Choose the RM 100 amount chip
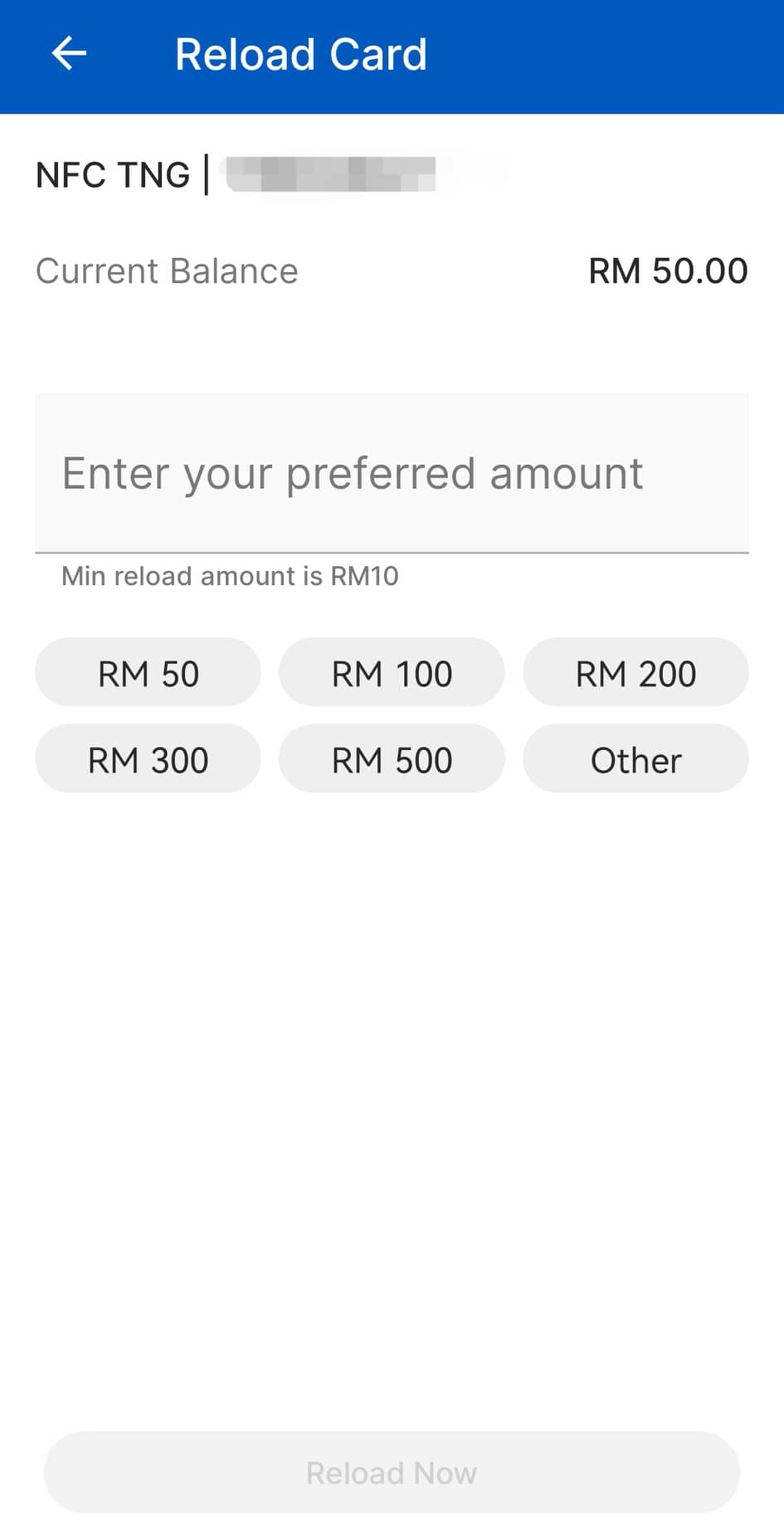The height and width of the screenshot is (1535, 784). pos(392,673)
